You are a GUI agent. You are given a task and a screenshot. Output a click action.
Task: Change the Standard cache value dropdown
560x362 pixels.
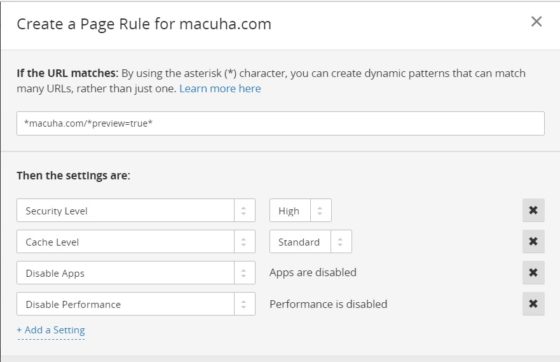(310, 242)
